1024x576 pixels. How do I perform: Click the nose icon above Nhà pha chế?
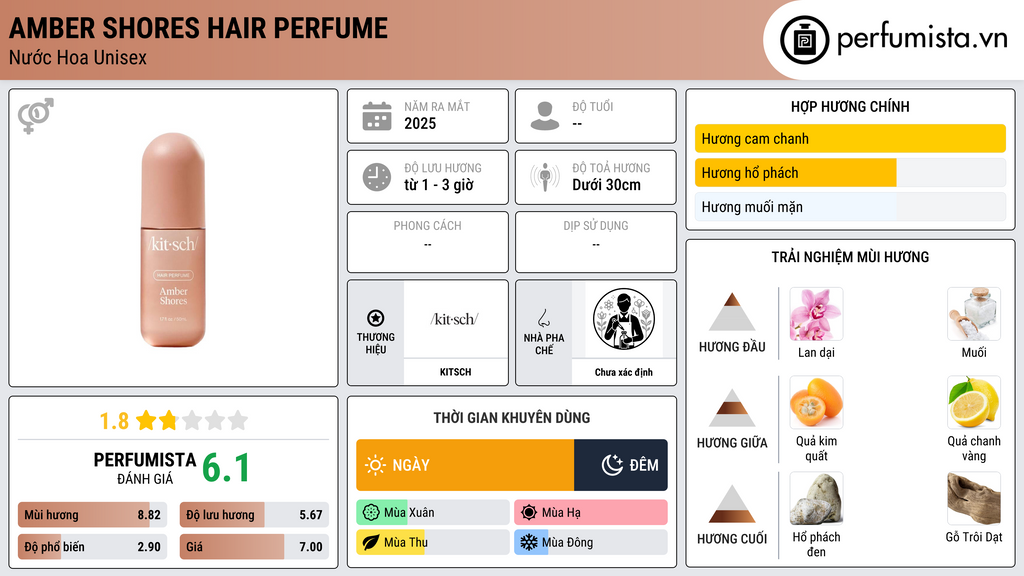pyautogui.click(x=543, y=318)
